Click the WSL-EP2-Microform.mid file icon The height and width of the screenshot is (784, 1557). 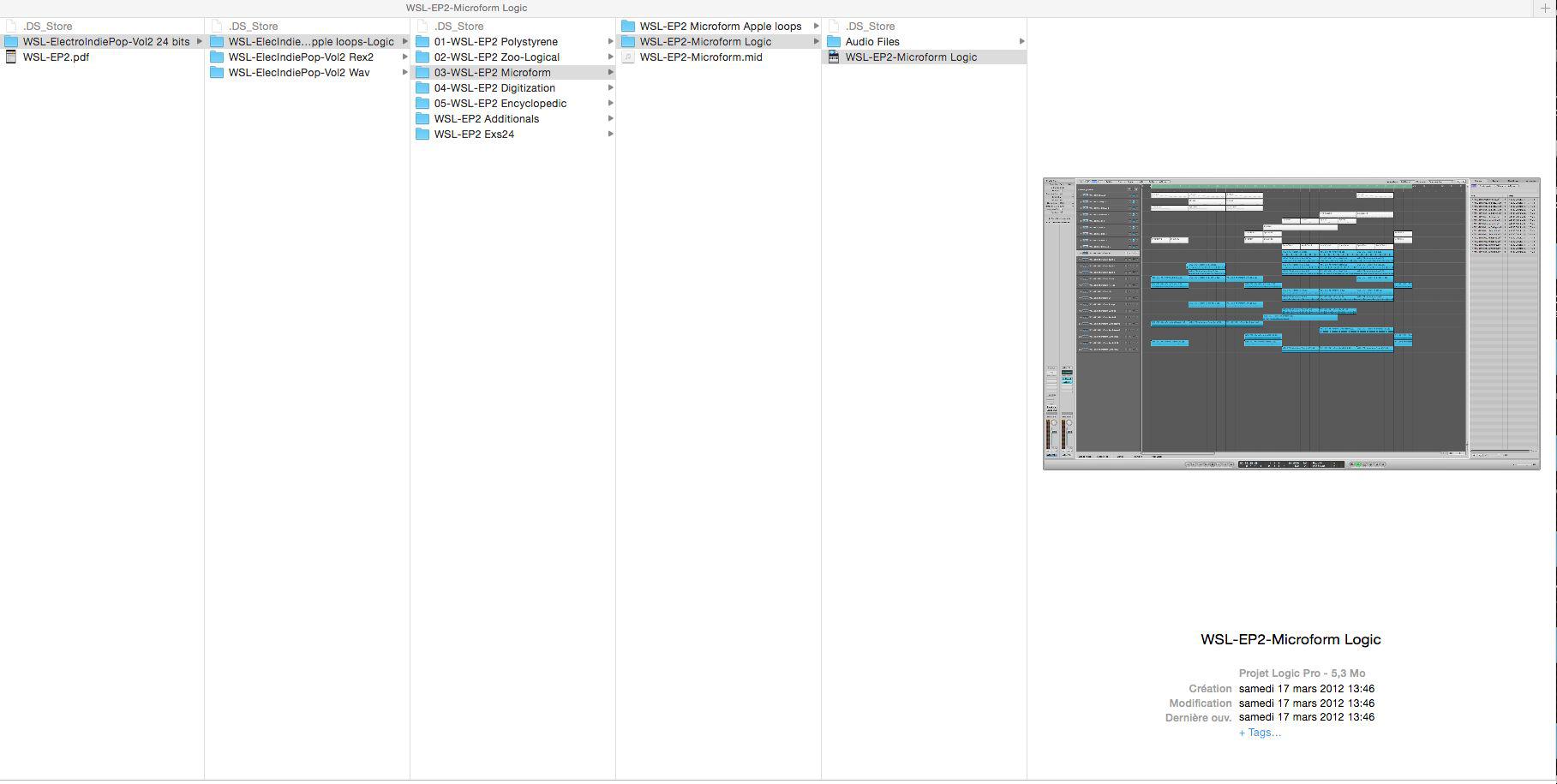[628, 57]
